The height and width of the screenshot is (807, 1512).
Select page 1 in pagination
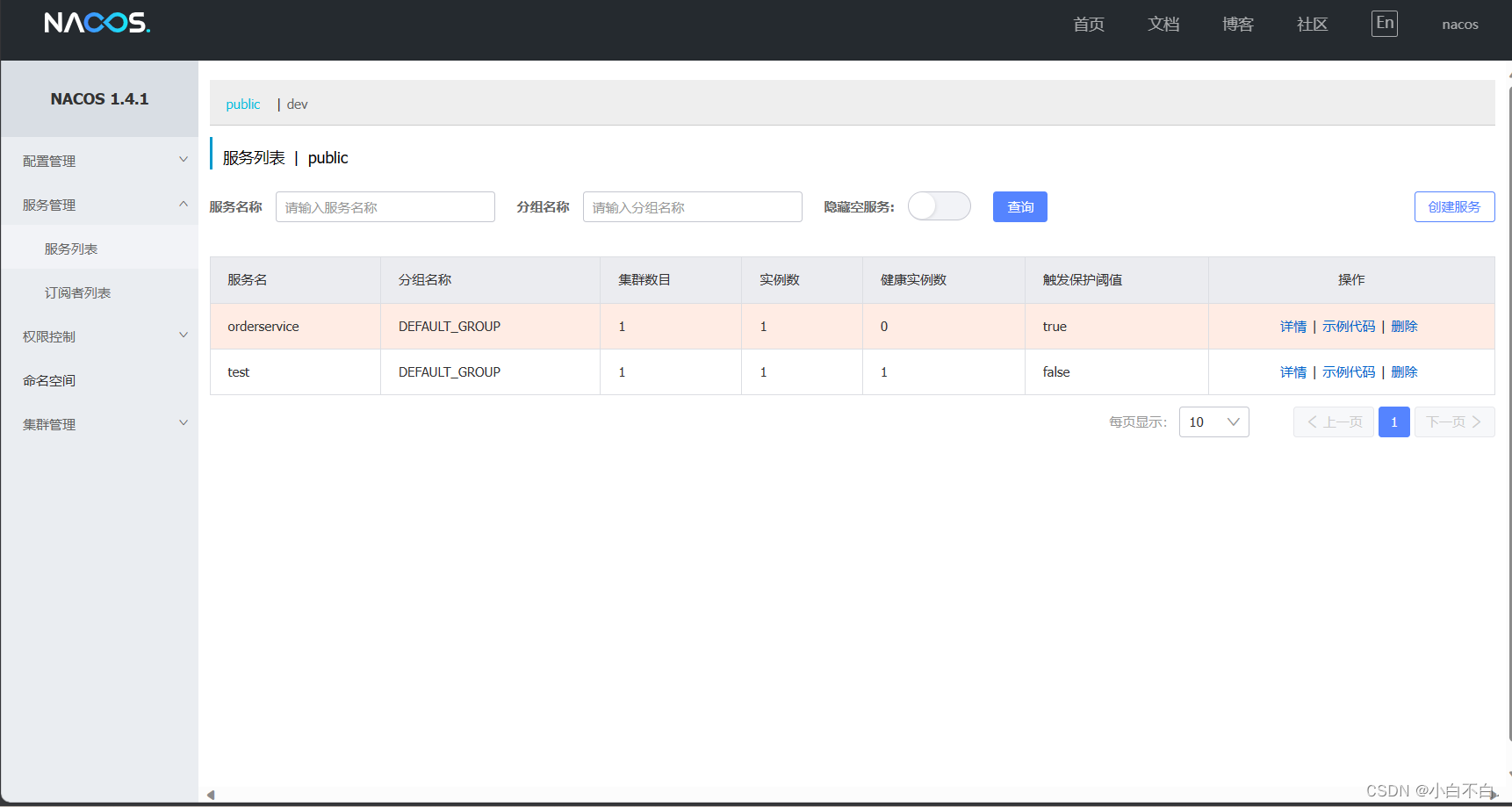1394,422
